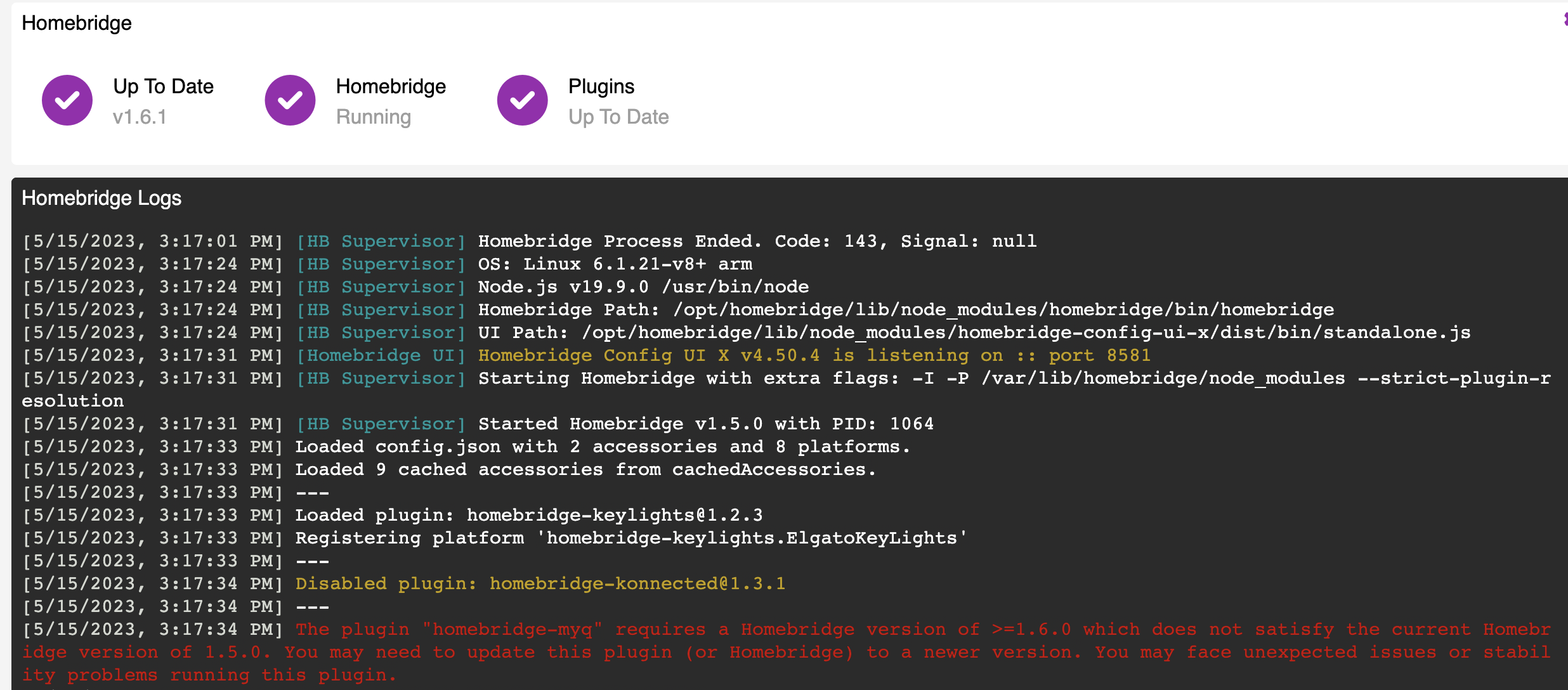Click the Up To Date status checkmark icon
Viewport: 1568px width, 690px height.
coord(67,100)
